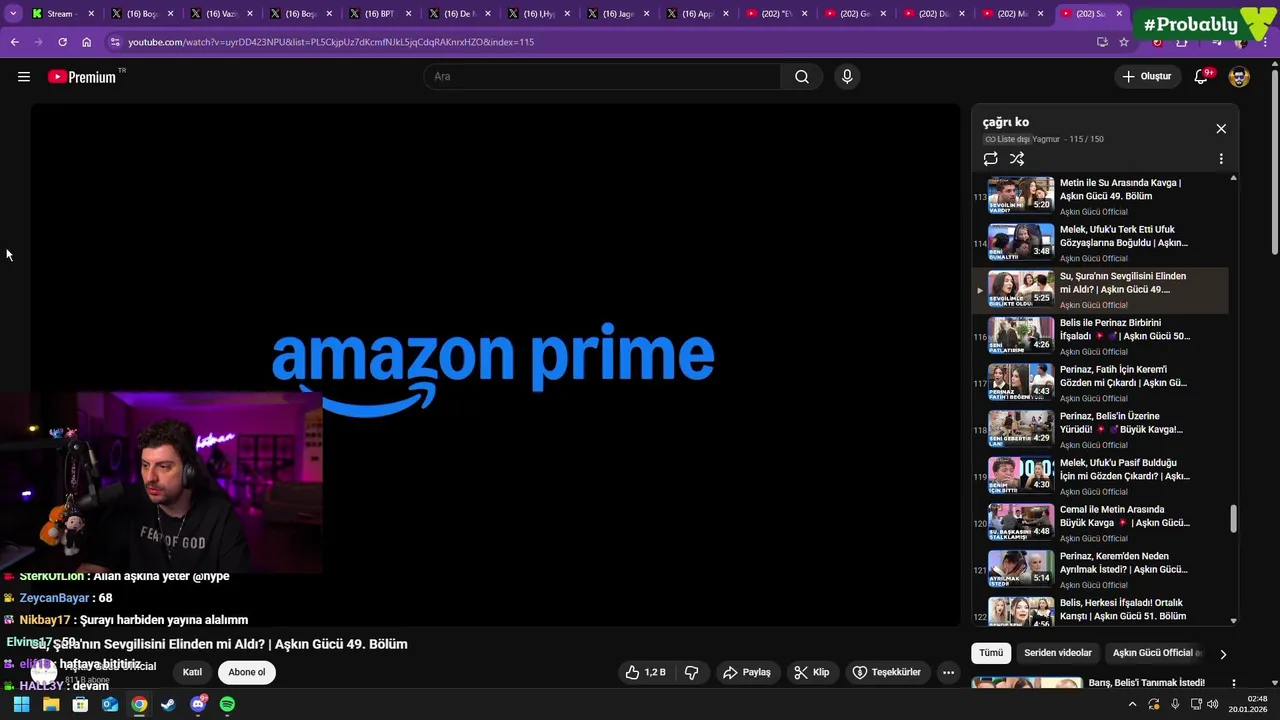
Task: Click the search magnifier button
Action: point(802,77)
